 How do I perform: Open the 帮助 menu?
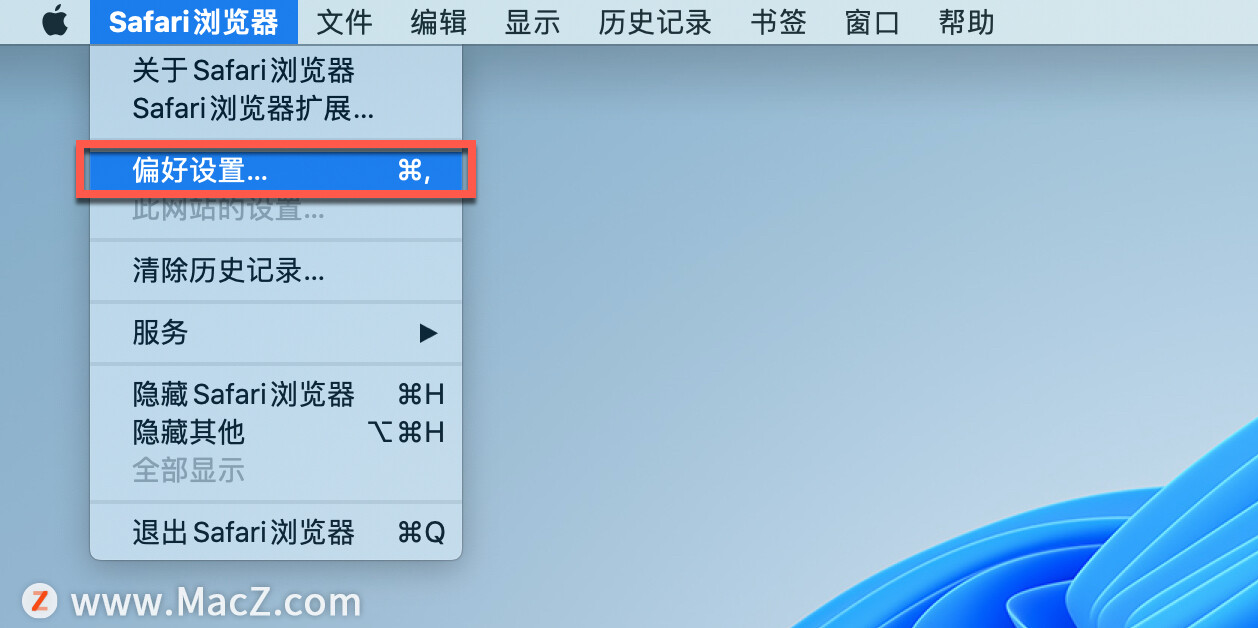coord(966,22)
